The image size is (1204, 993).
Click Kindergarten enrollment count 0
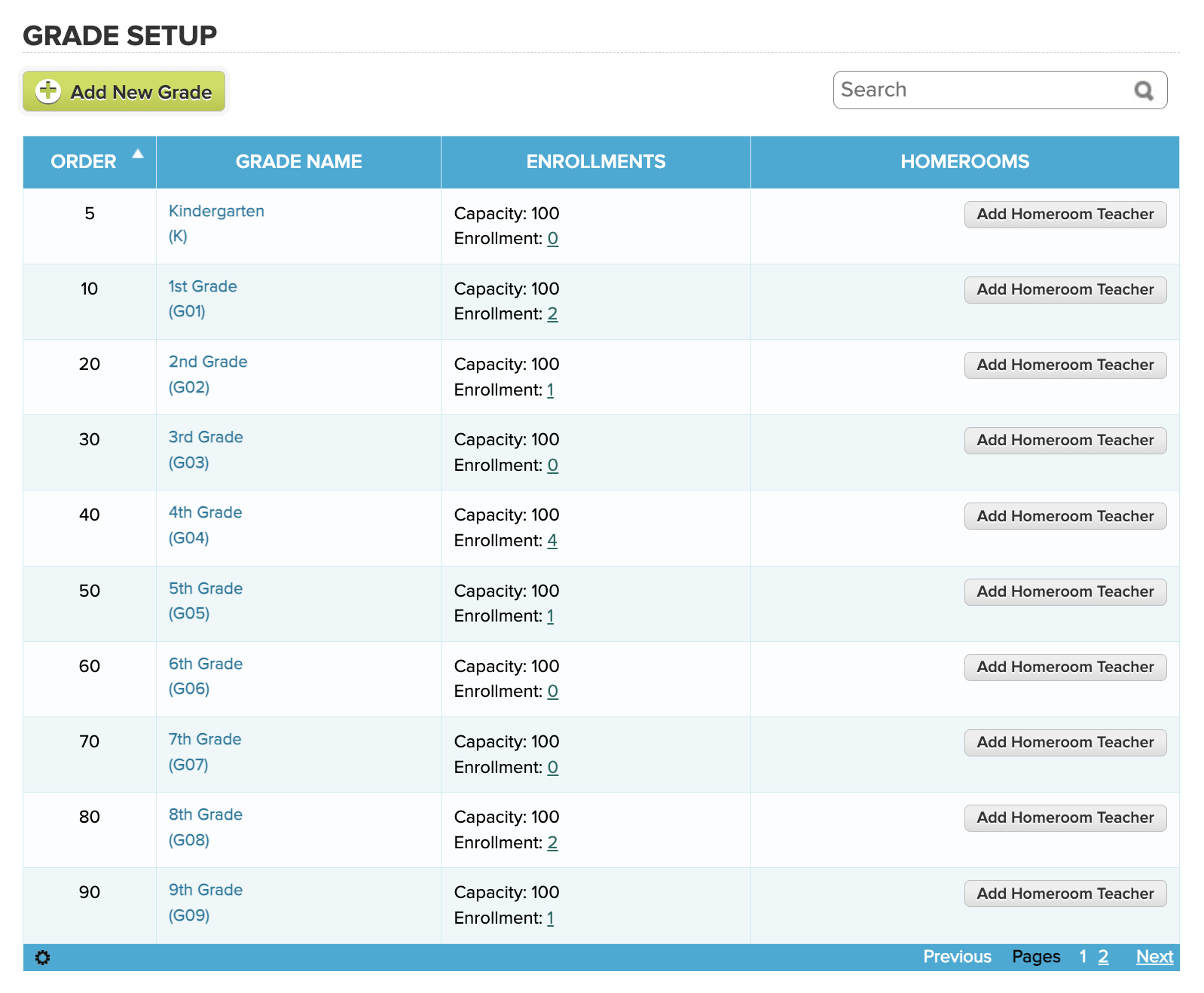coord(553,238)
